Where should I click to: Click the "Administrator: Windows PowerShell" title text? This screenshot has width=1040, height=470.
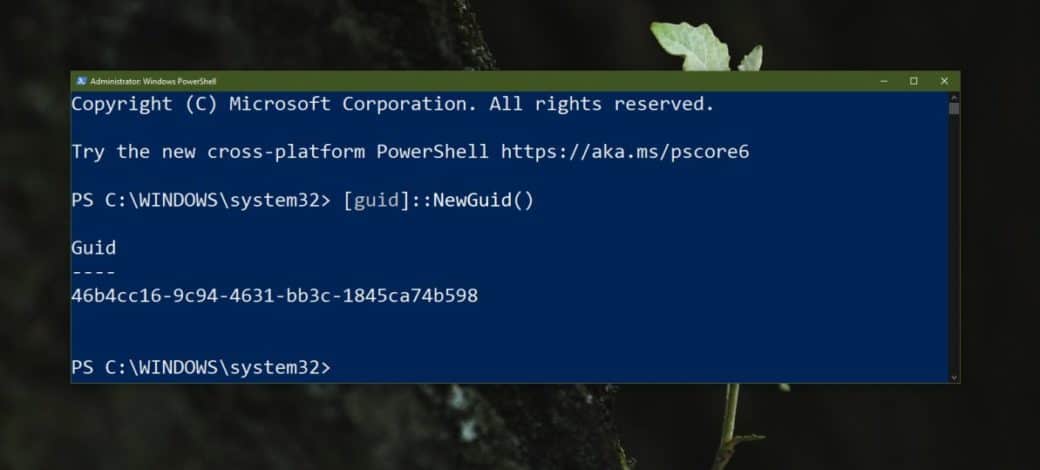[153, 81]
